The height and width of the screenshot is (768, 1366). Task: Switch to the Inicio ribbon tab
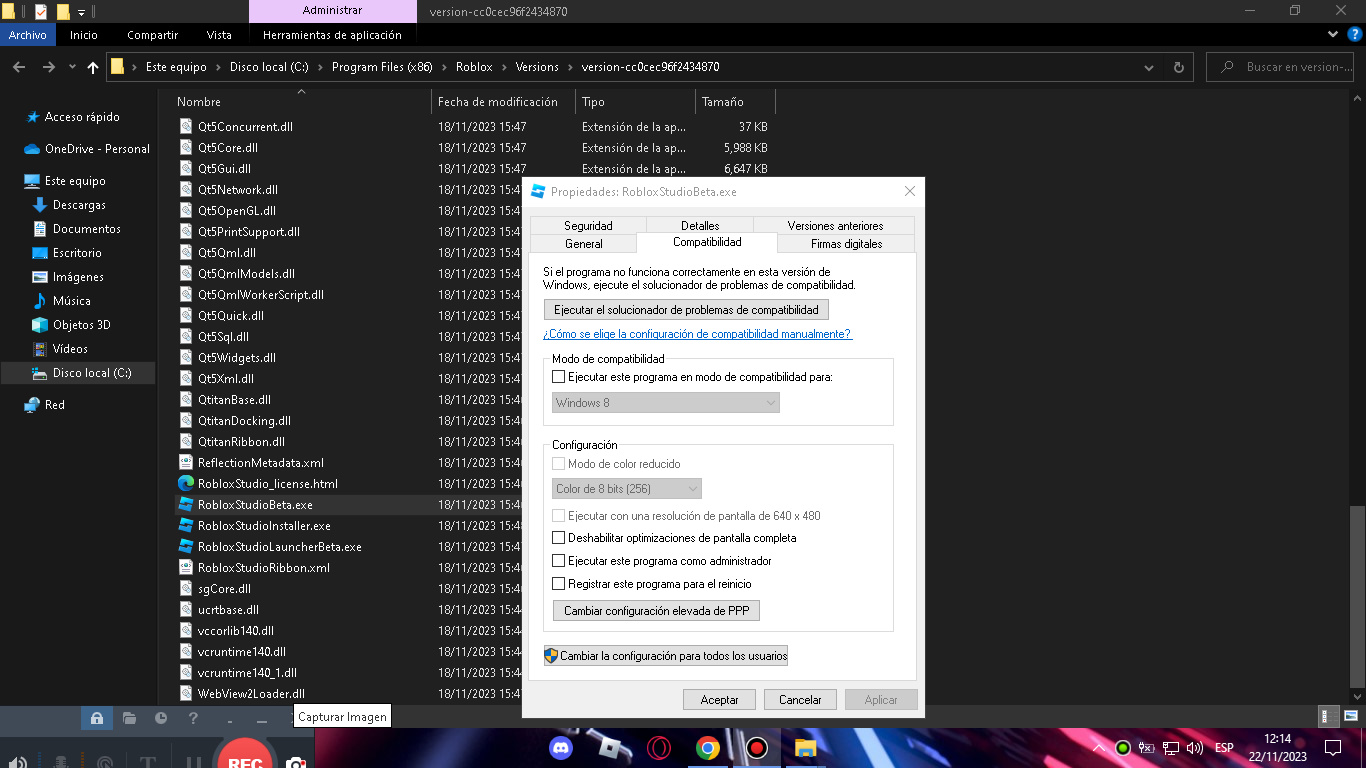click(x=84, y=34)
